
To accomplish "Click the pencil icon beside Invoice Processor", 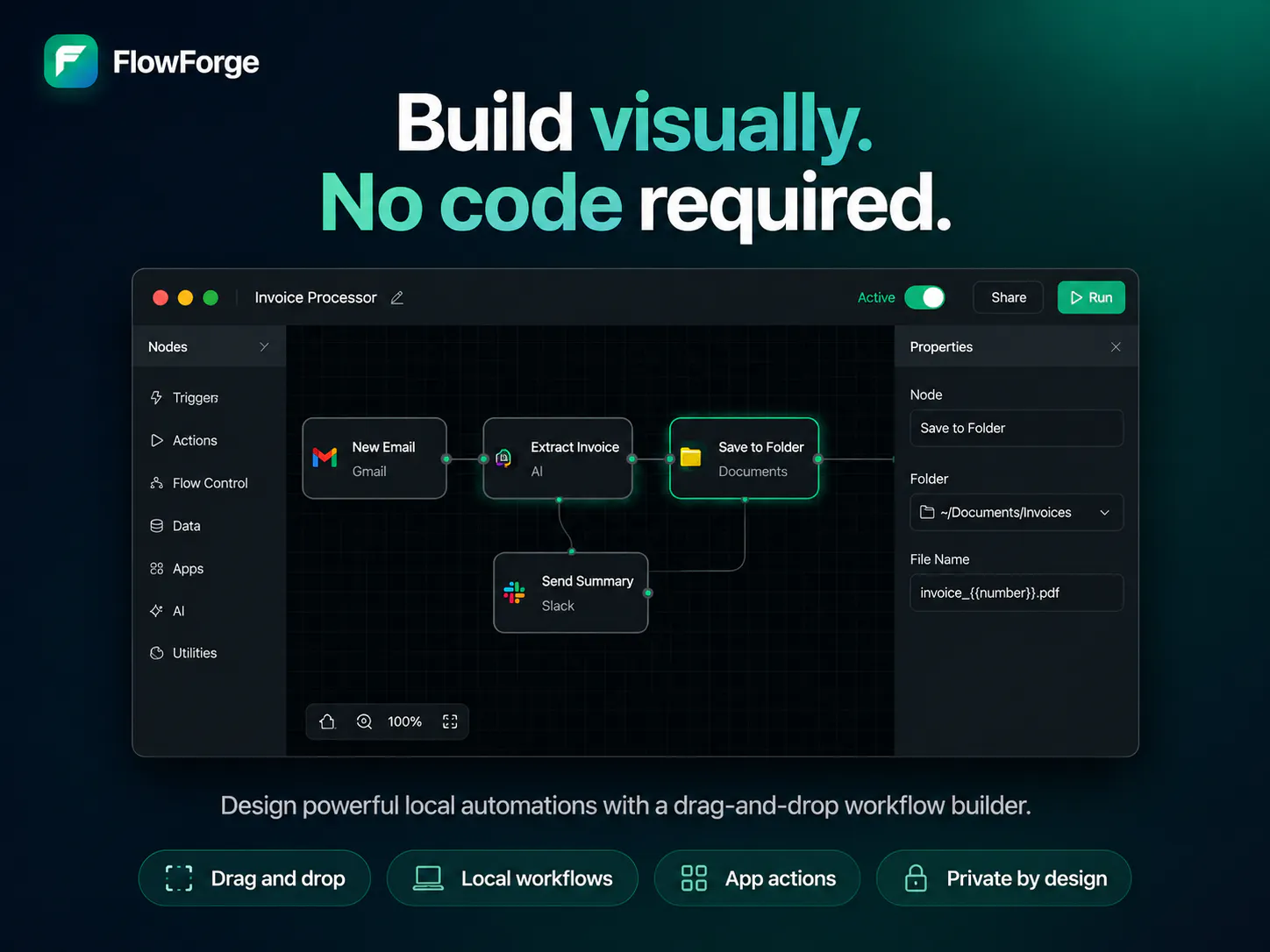I will pos(397,298).
